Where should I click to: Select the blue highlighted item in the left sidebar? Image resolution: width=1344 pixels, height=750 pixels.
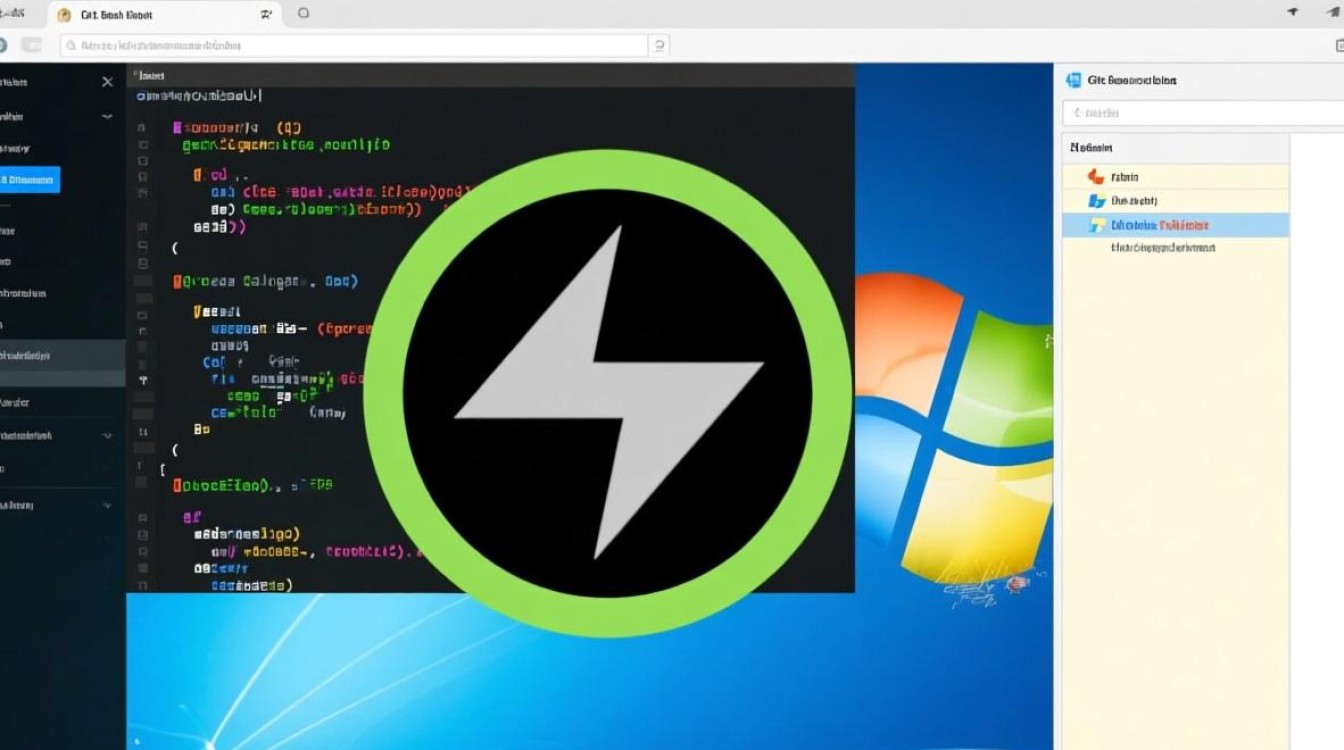[x=30, y=180]
